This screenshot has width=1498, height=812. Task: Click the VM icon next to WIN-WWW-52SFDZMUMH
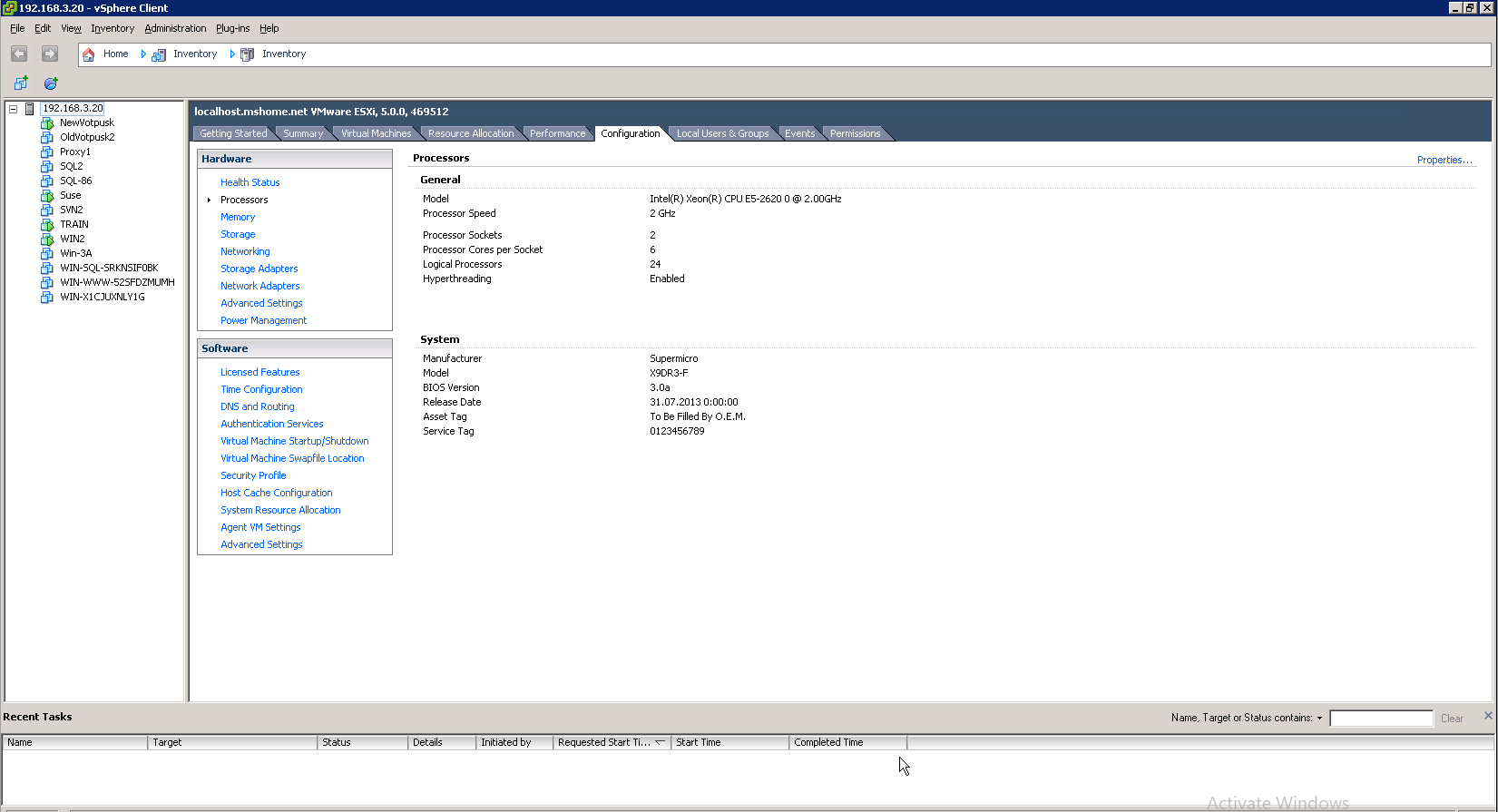(x=47, y=283)
